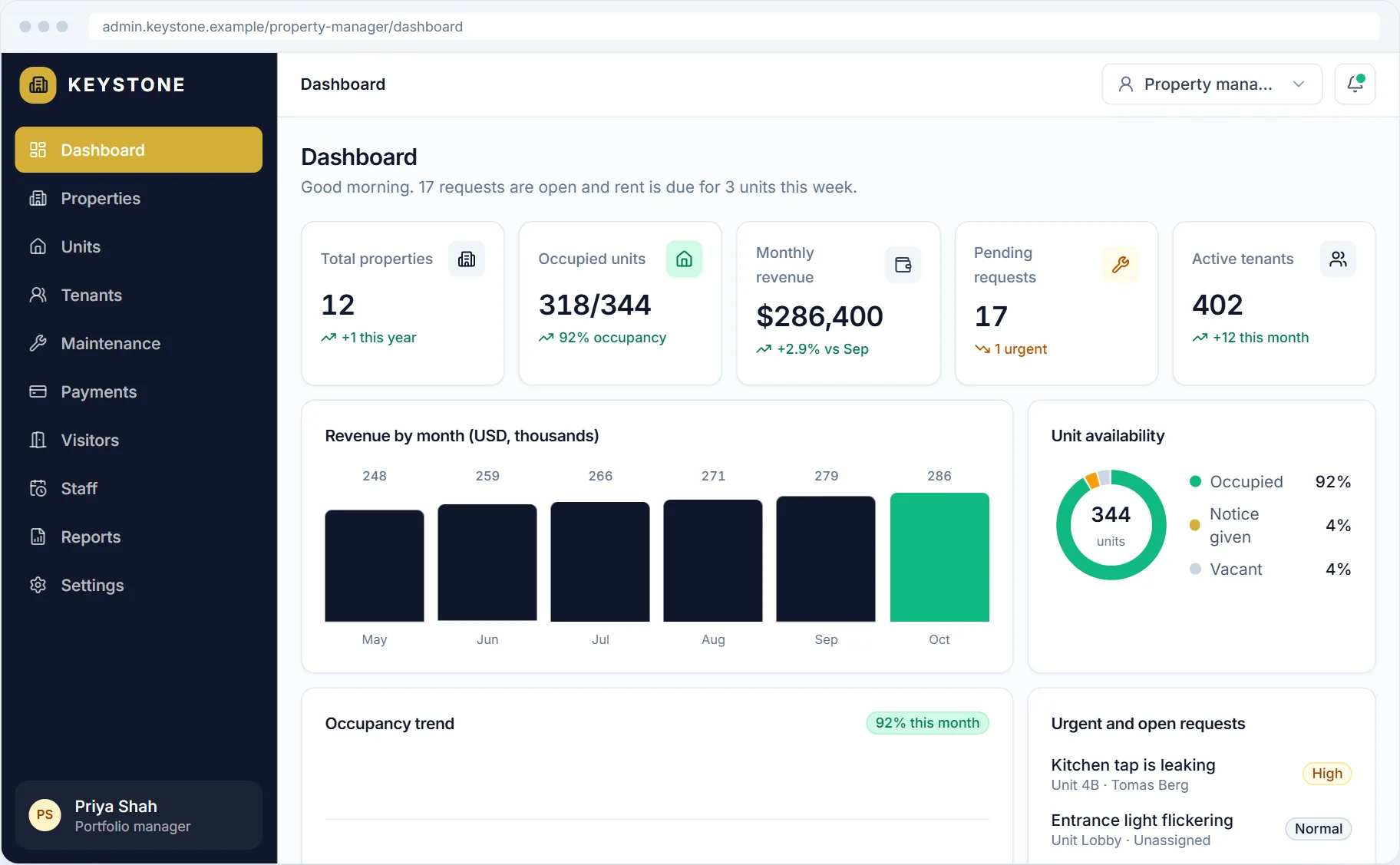This screenshot has height=865, width=1400.
Task: Open the Entrance light flickering request
Action: (x=1201, y=829)
